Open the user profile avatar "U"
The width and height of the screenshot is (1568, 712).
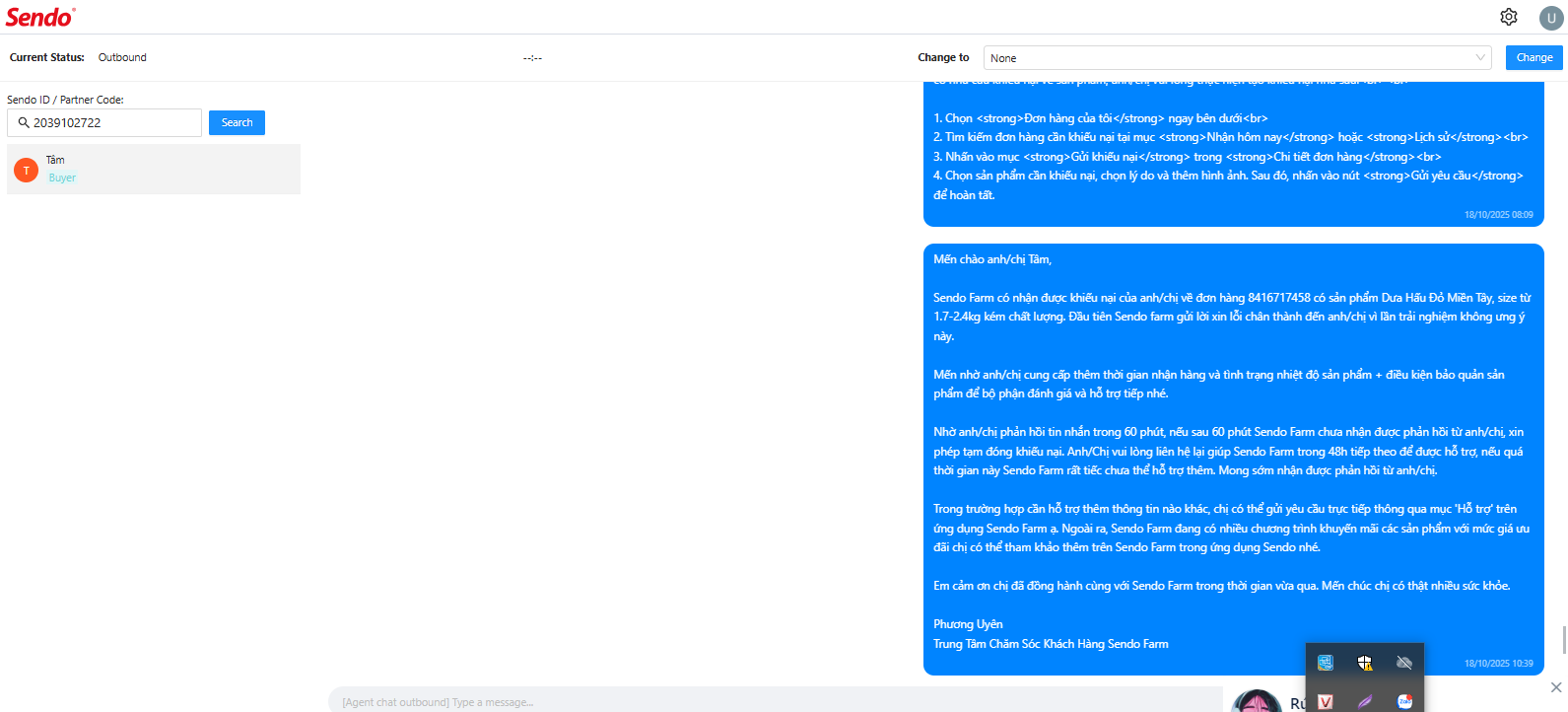click(x=1551, y=18)
